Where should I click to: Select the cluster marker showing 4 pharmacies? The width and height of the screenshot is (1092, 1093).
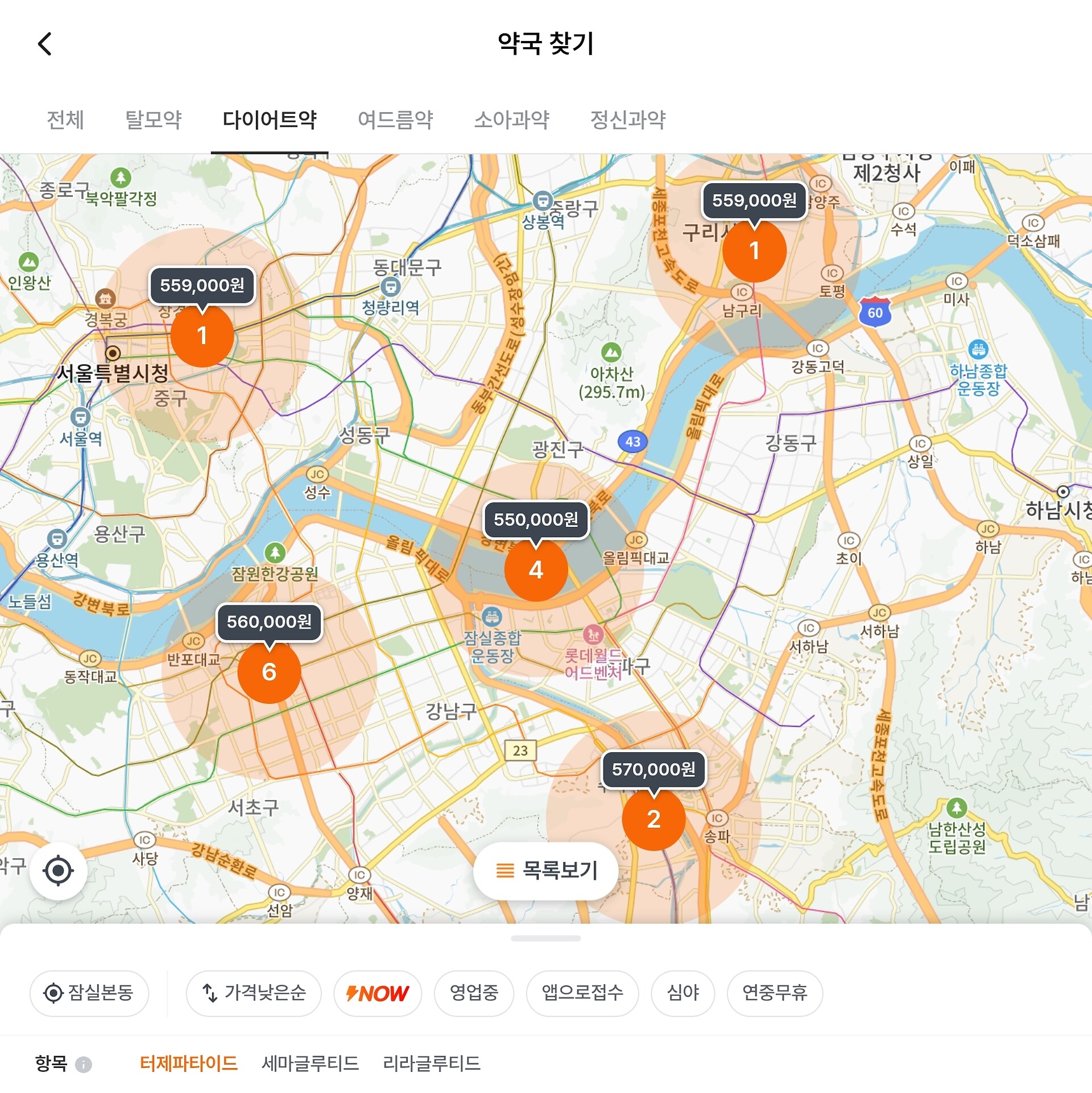pos(536,570)
